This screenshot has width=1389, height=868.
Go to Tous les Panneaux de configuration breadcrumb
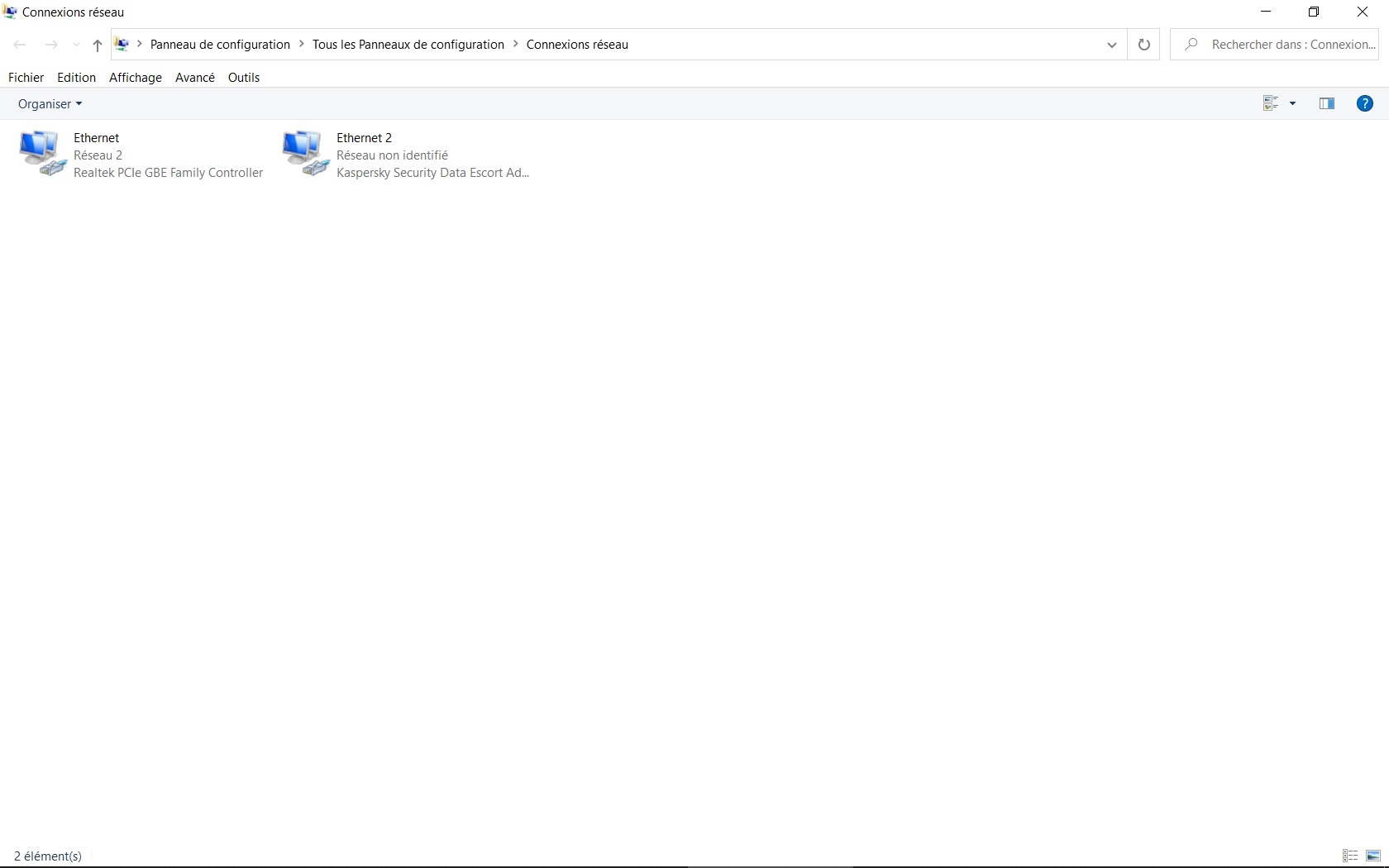[x=408, y=45]
